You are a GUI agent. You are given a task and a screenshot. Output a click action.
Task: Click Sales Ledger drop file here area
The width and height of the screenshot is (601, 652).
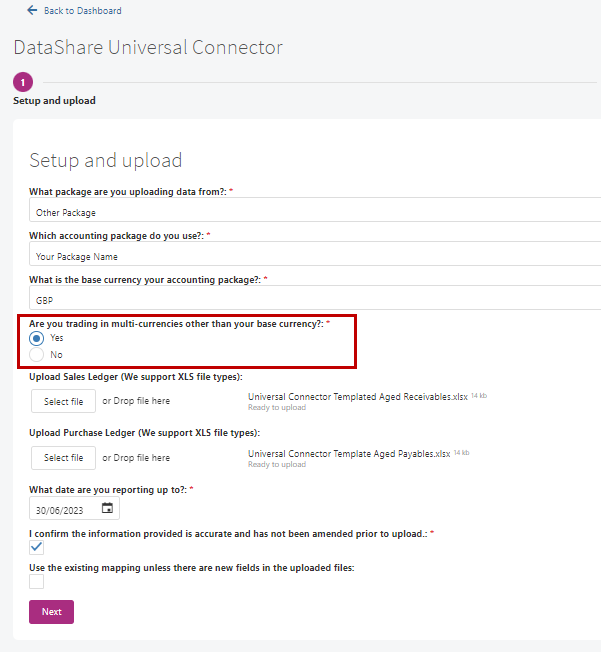pyautogui.click(x=136, y=401)
